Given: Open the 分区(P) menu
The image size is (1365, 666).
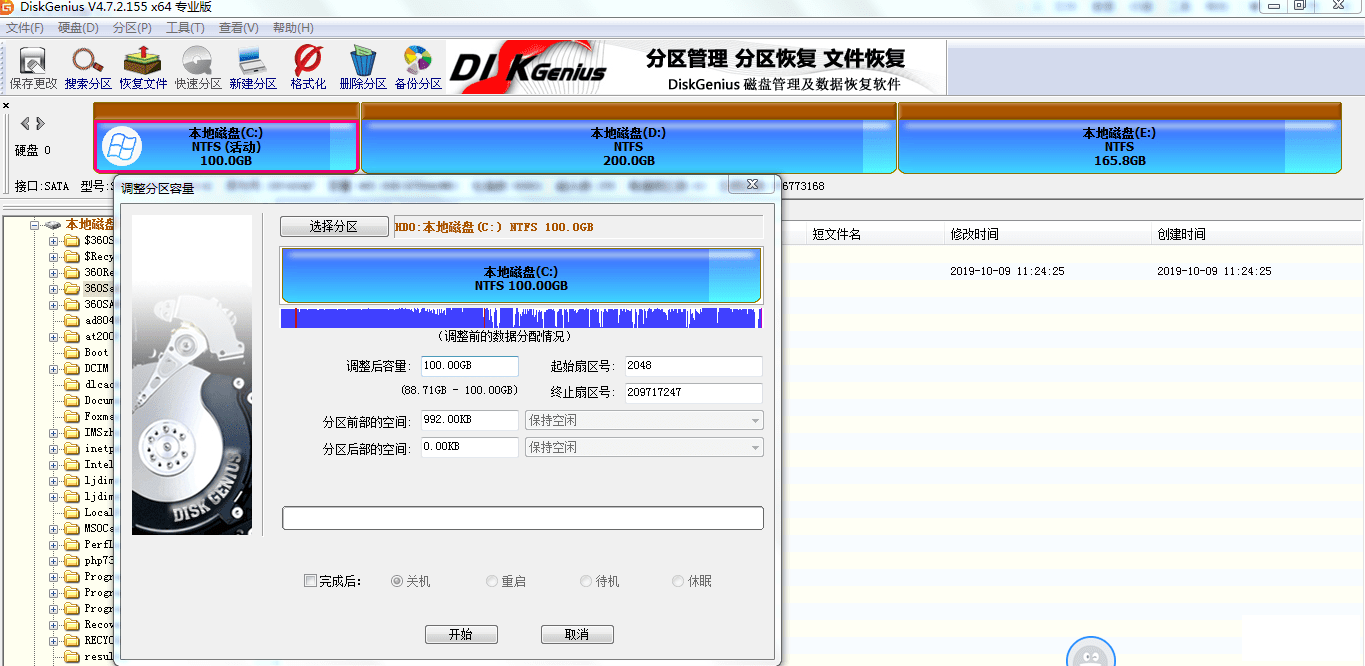Looking at the screenshot, I should pyautogui.click(x=132, y=28).
